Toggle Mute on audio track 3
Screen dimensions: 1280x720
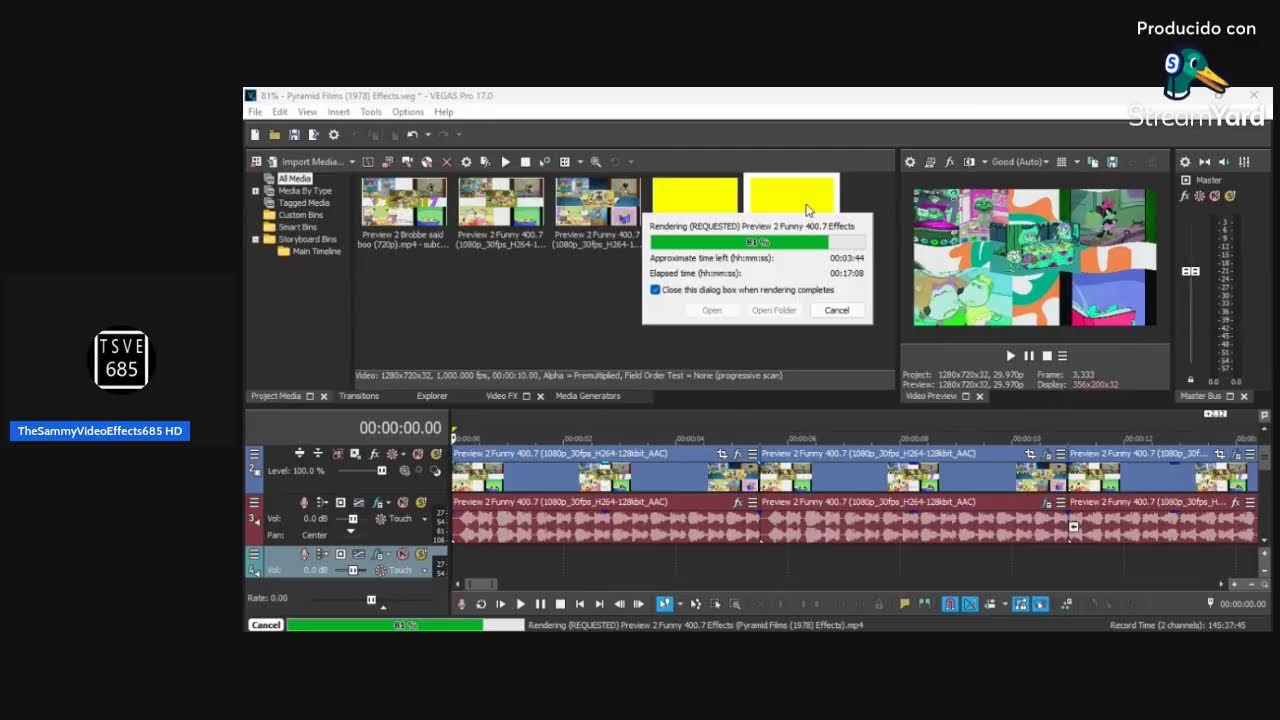403,502
